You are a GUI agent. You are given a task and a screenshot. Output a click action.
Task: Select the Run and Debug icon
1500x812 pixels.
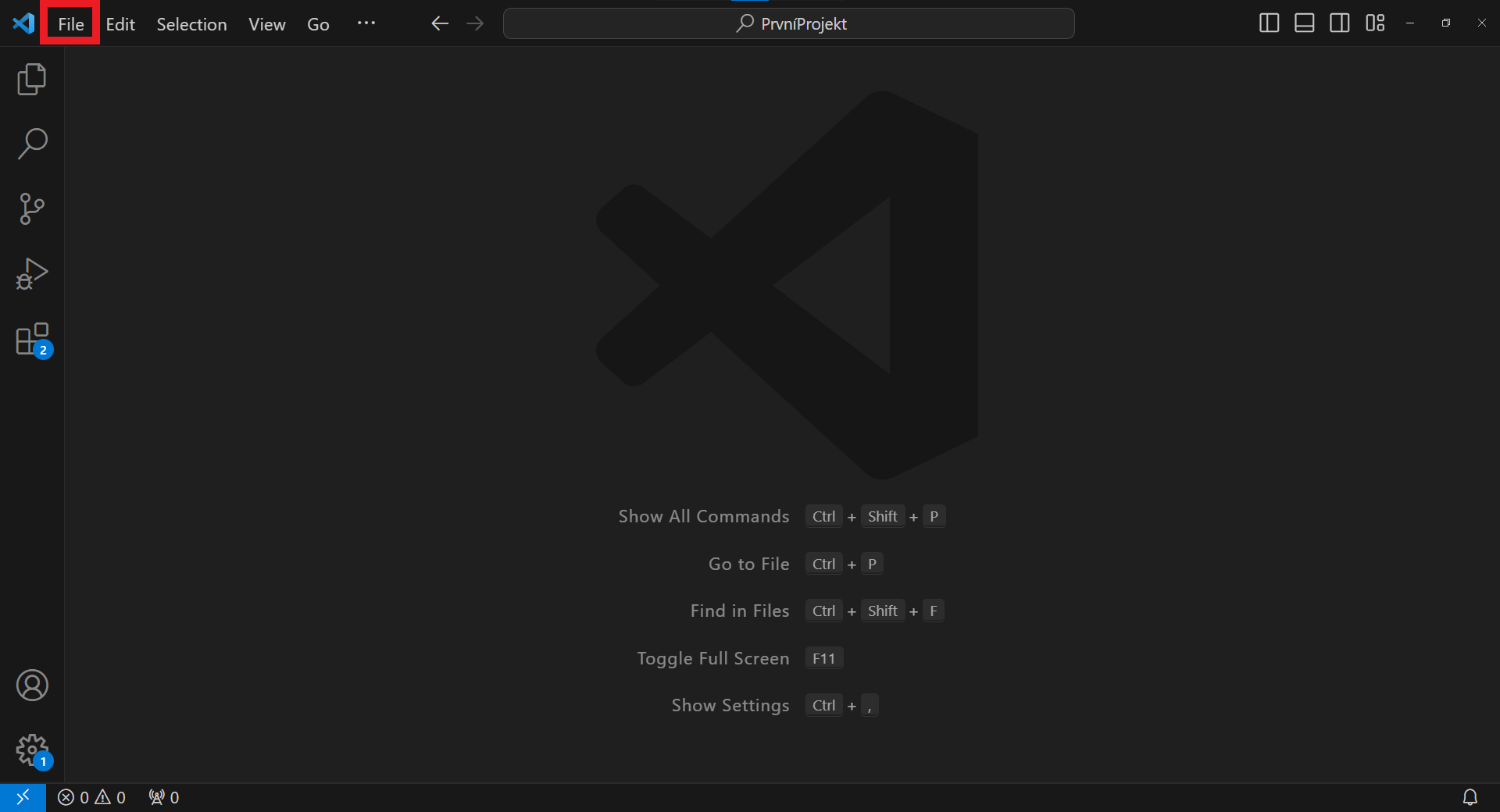(x=31, y=273)
